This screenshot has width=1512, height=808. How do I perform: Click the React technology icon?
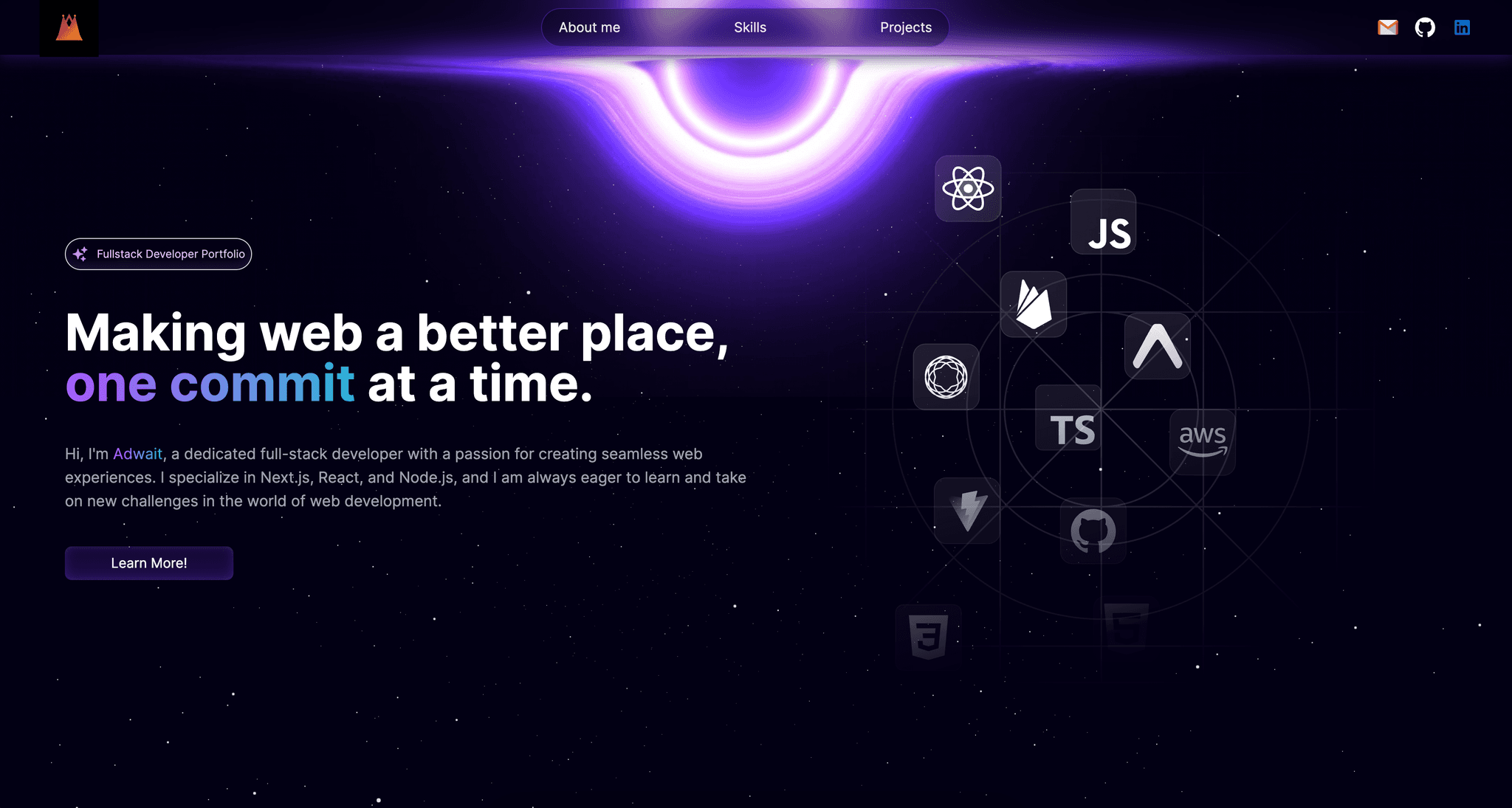pos(967,188)
